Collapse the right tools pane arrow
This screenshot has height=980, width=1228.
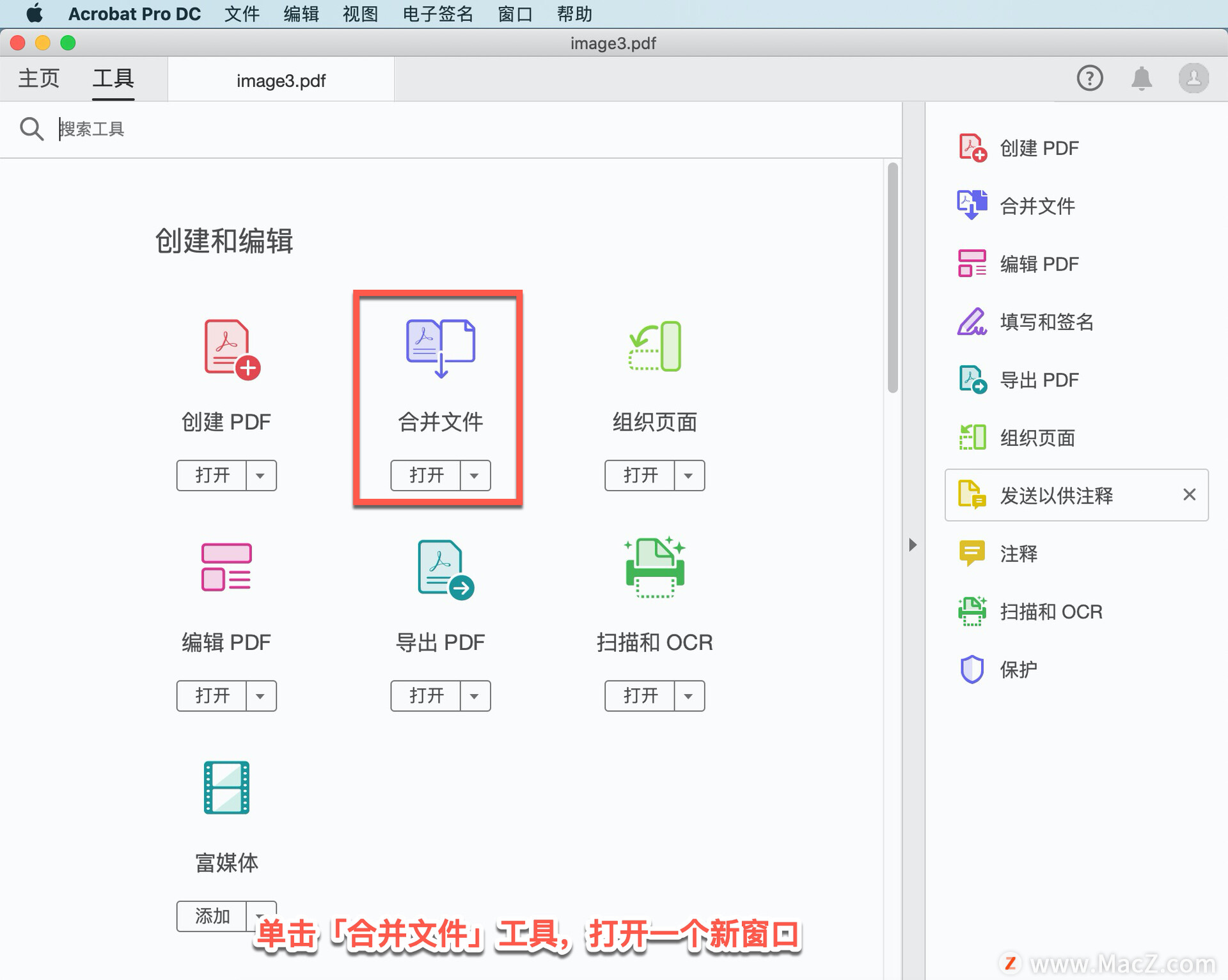[x=913, y=544]
